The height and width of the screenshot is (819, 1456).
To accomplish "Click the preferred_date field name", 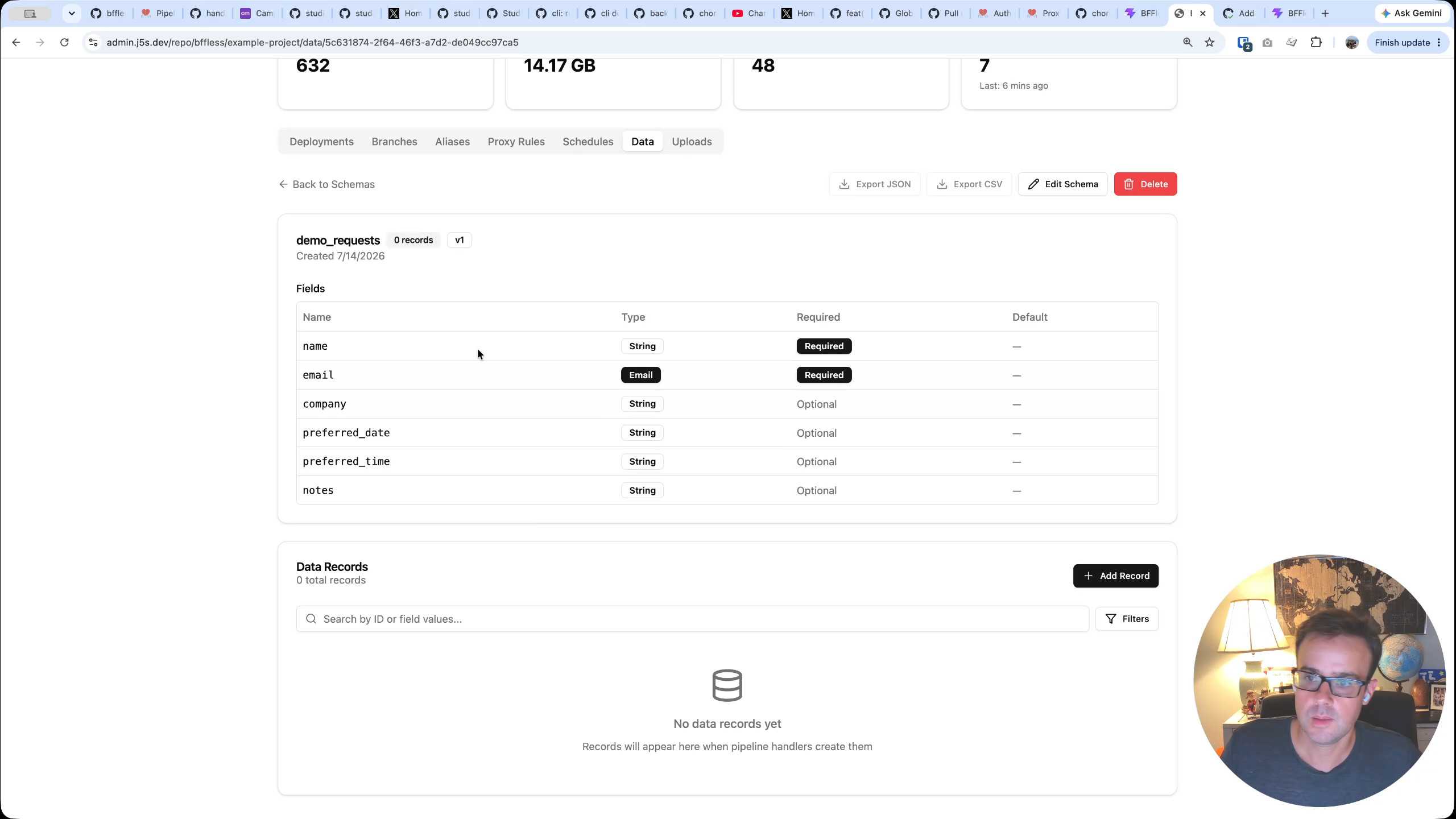I will click(346, 433).
